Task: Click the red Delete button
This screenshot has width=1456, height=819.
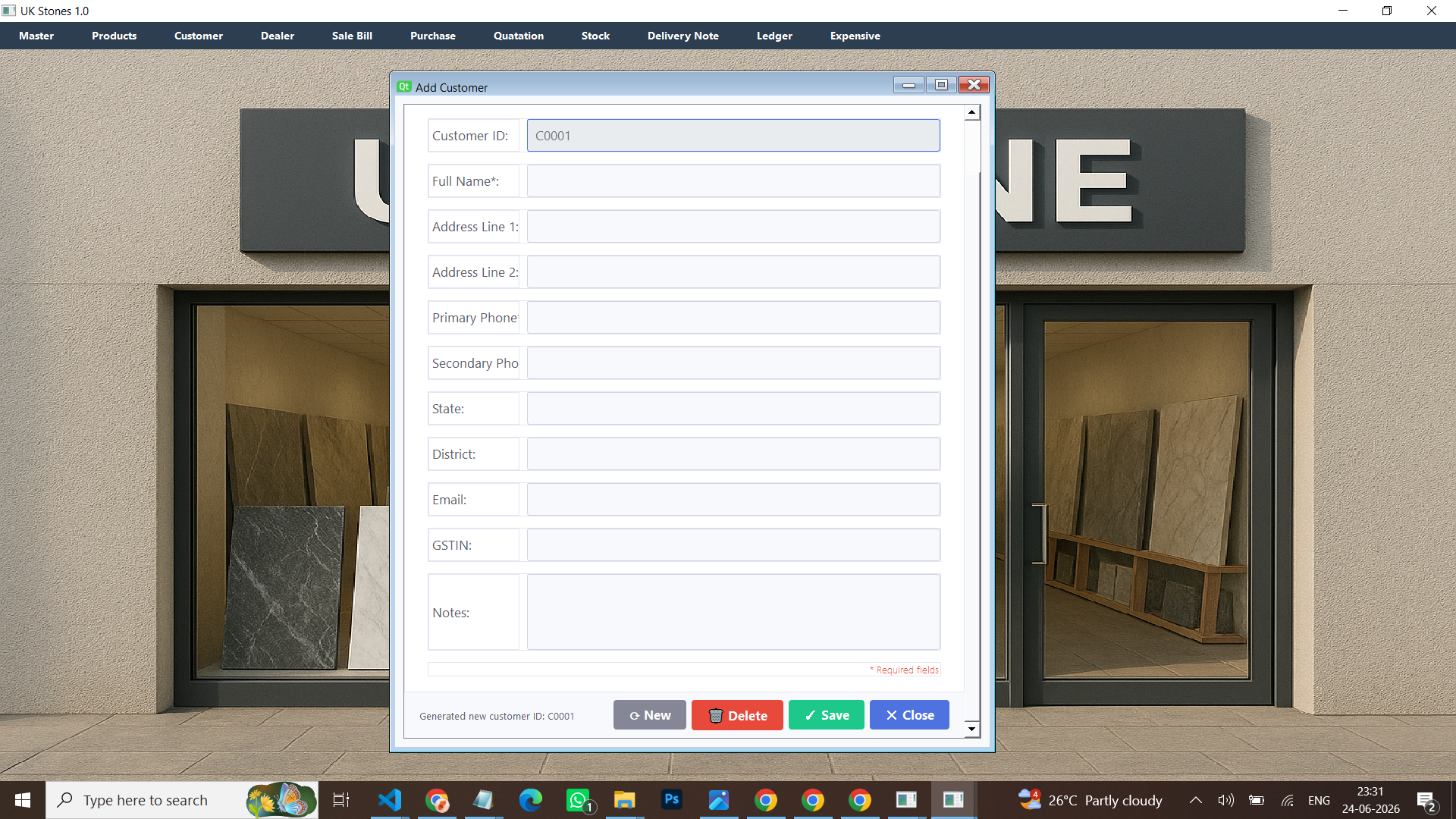Action: [737, 715]
